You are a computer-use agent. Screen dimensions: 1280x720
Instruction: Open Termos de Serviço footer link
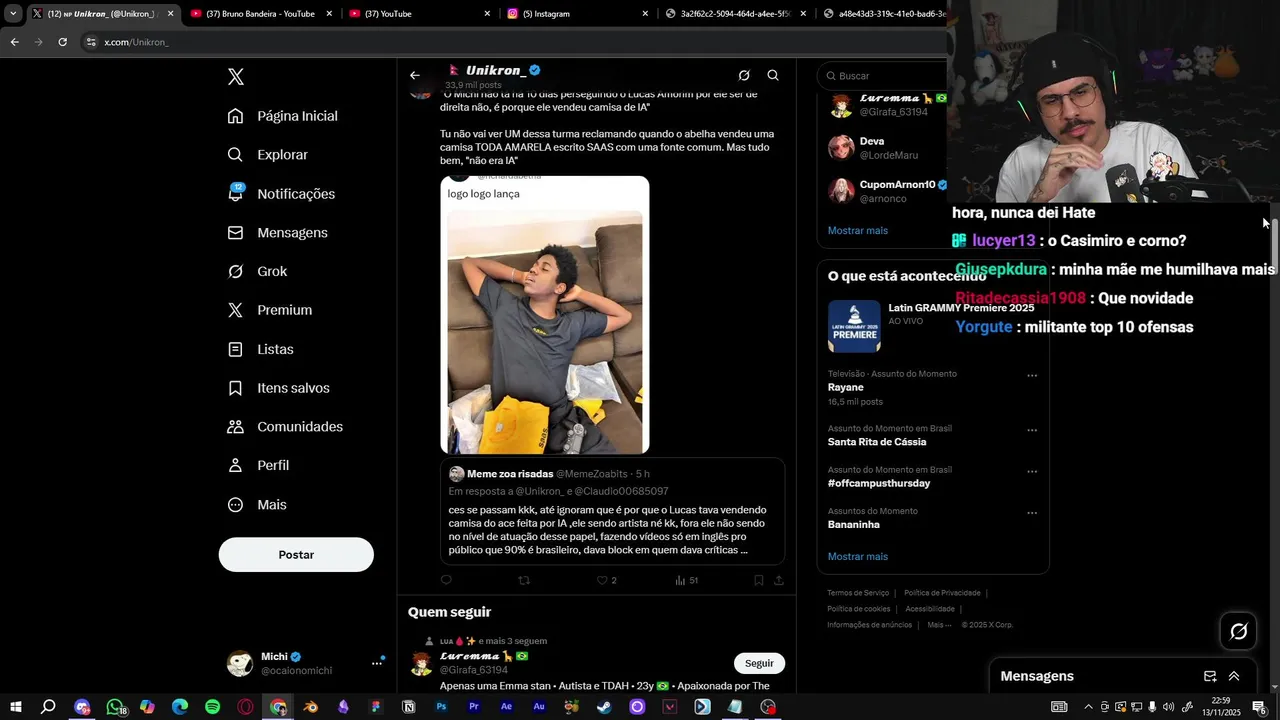click(x=858, y=593)
